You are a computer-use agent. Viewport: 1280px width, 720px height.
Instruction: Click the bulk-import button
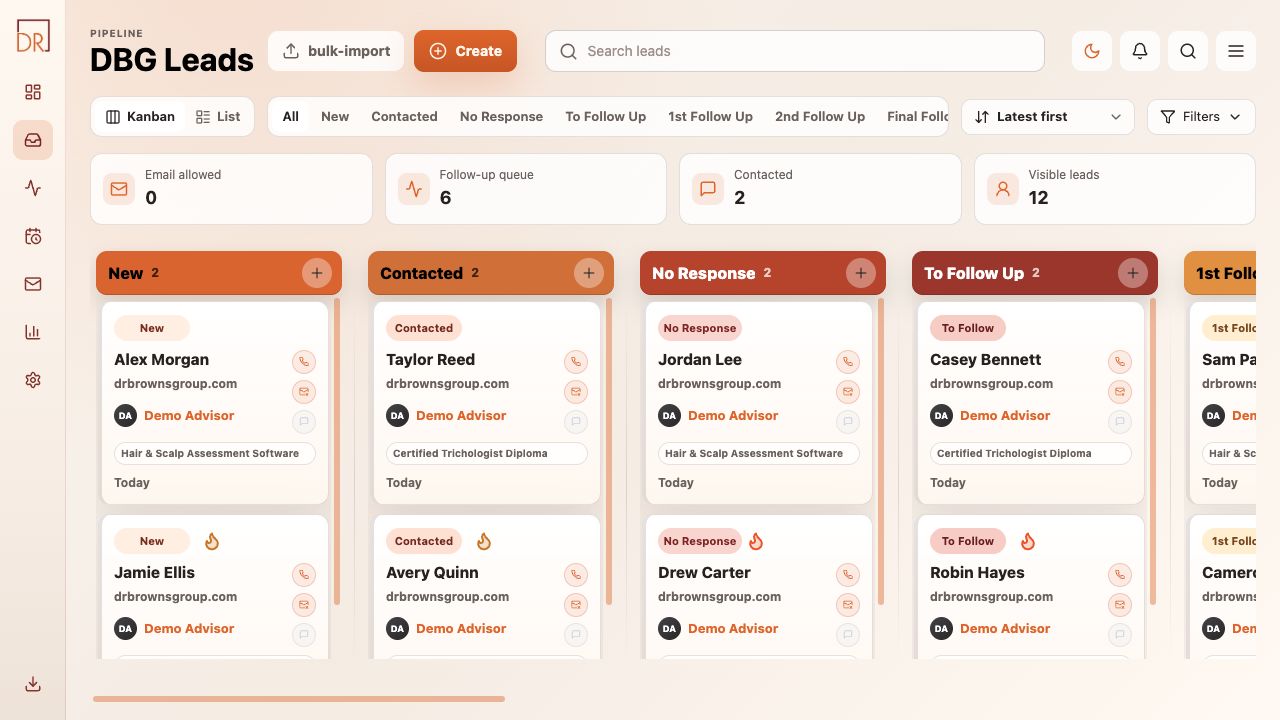click(x=336, y=51)
